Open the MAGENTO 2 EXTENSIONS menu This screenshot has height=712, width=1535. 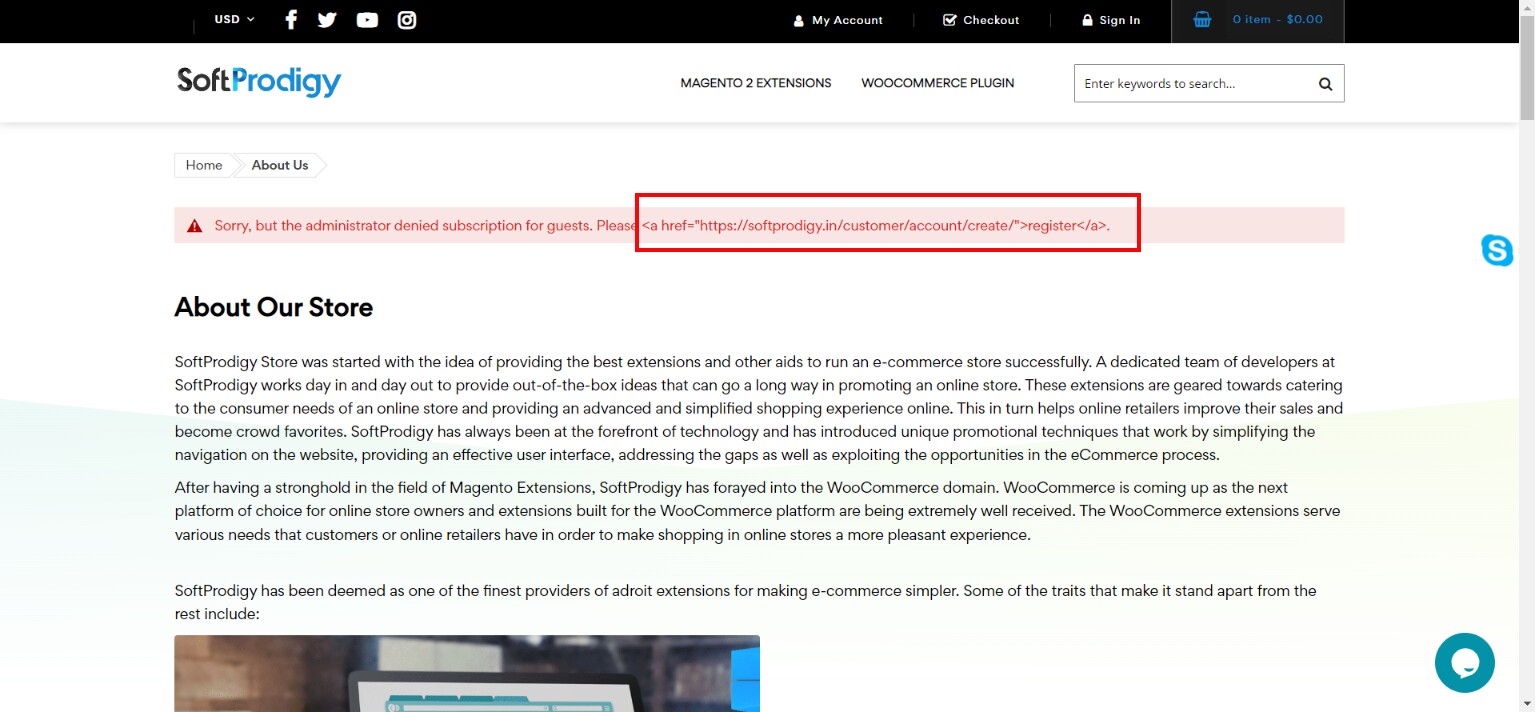coord(755,83)
